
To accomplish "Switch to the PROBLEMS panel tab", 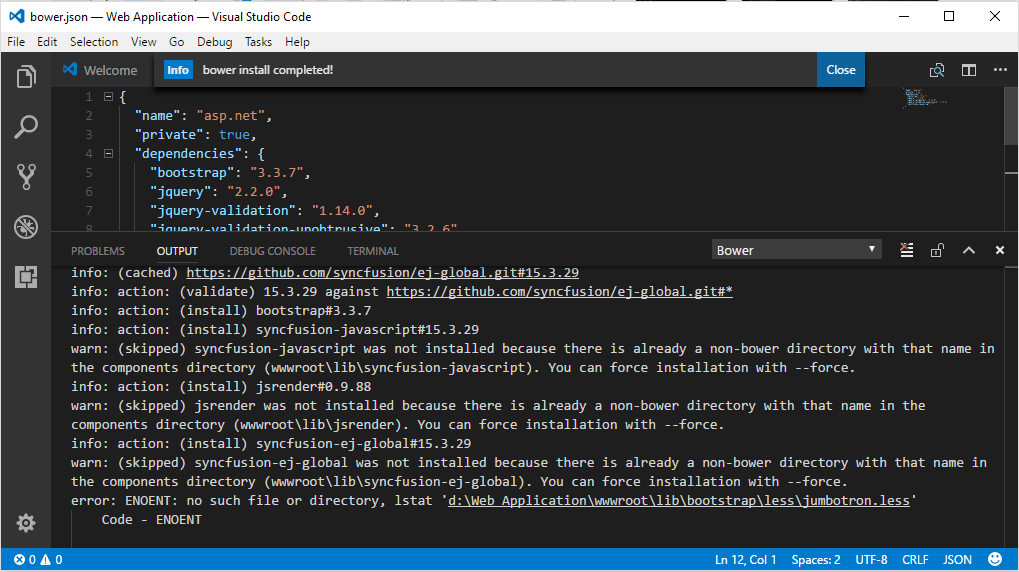I will coord(97,251).
